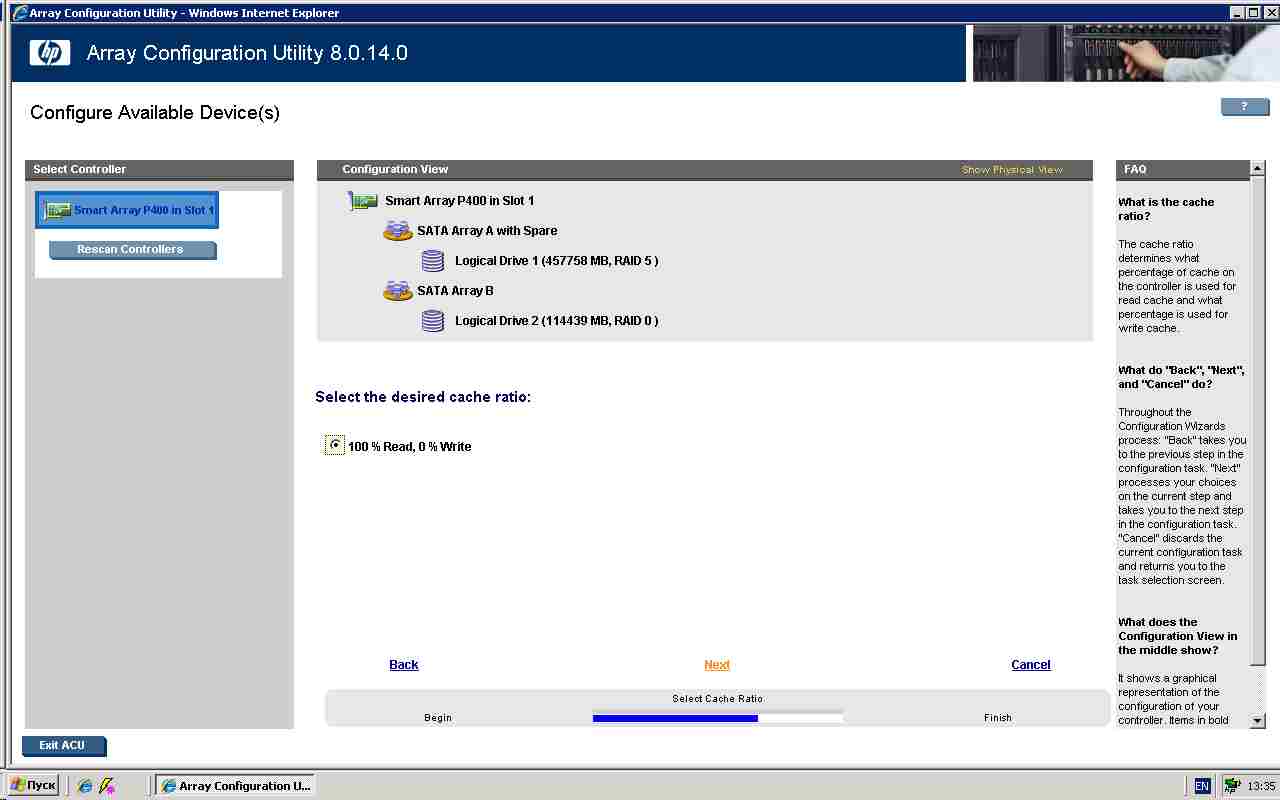Go Back to the previous wizard step
1280x800 pixels.
pyautogui.click(x=404, y=665)
